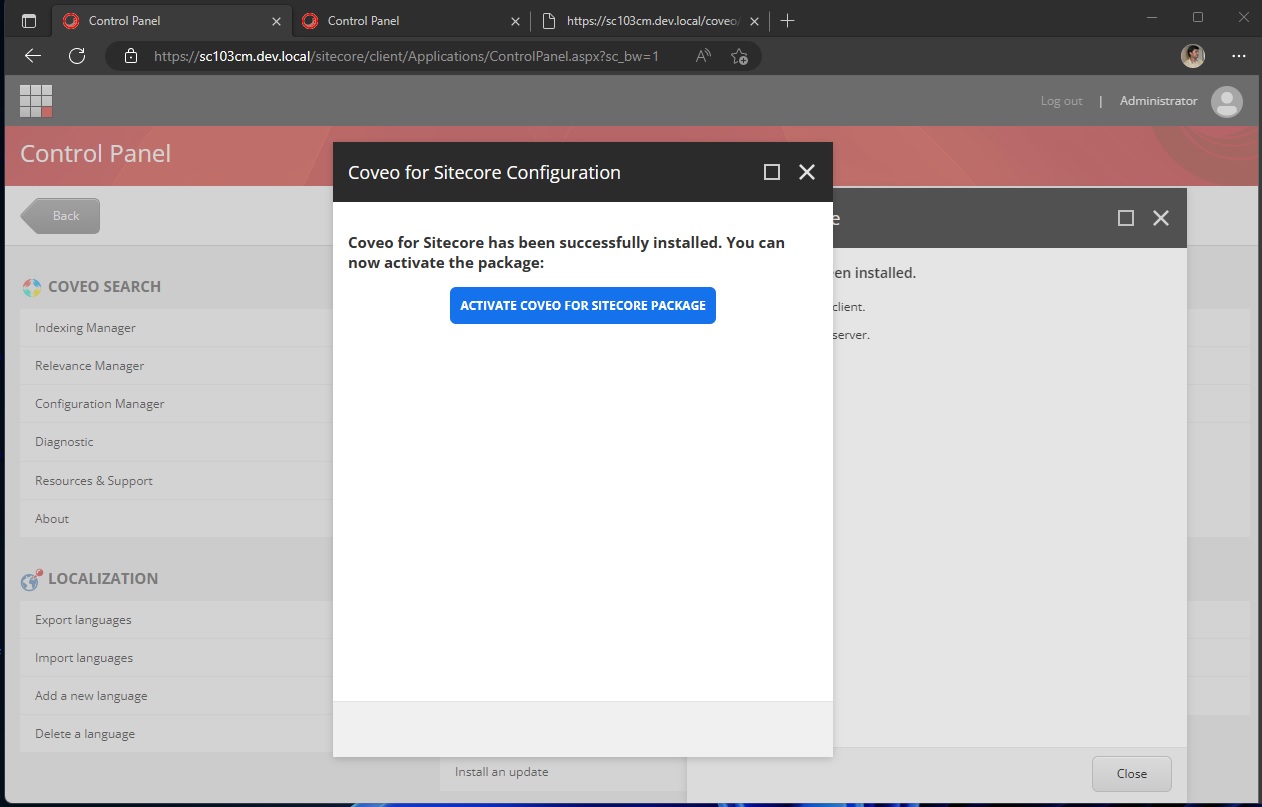The image size is (1262, 807).
Task: Open browser settings ellipsis menu
Action: tap(1239, 56)
